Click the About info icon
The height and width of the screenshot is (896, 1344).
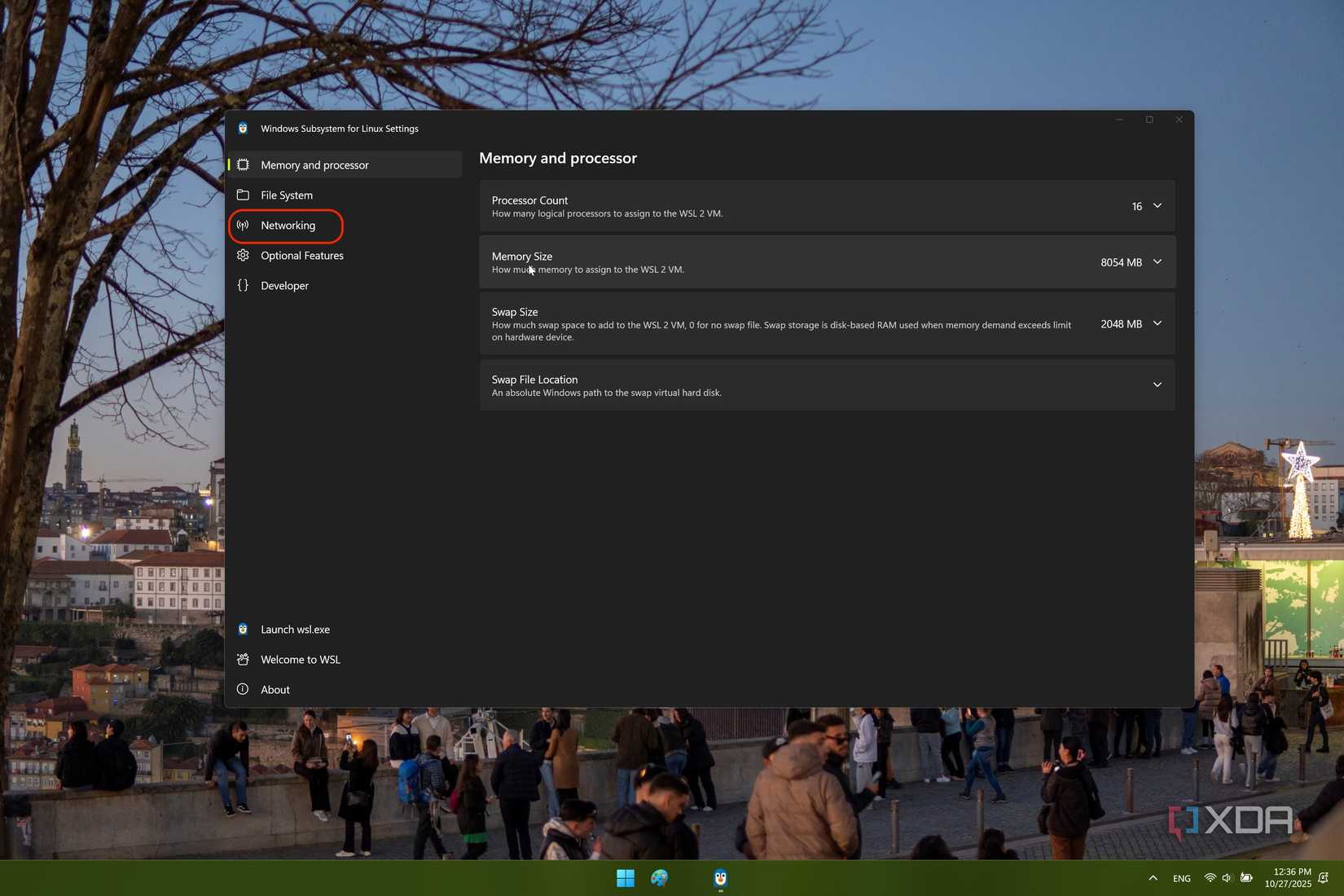point(243,689)
